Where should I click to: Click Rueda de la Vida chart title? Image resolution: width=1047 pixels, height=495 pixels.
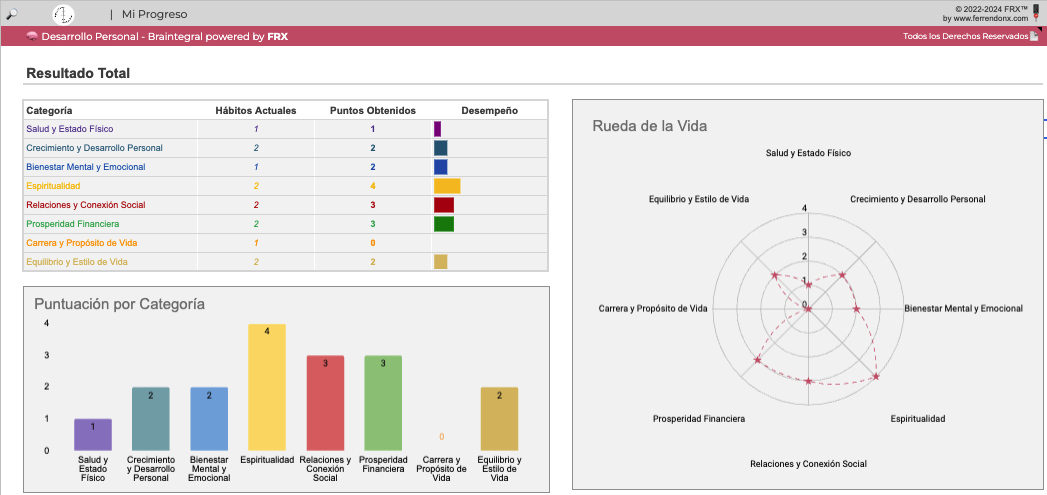650,126
